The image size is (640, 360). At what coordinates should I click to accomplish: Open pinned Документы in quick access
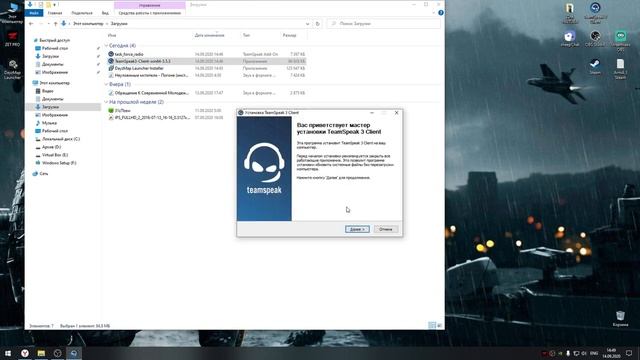(53, 64)
